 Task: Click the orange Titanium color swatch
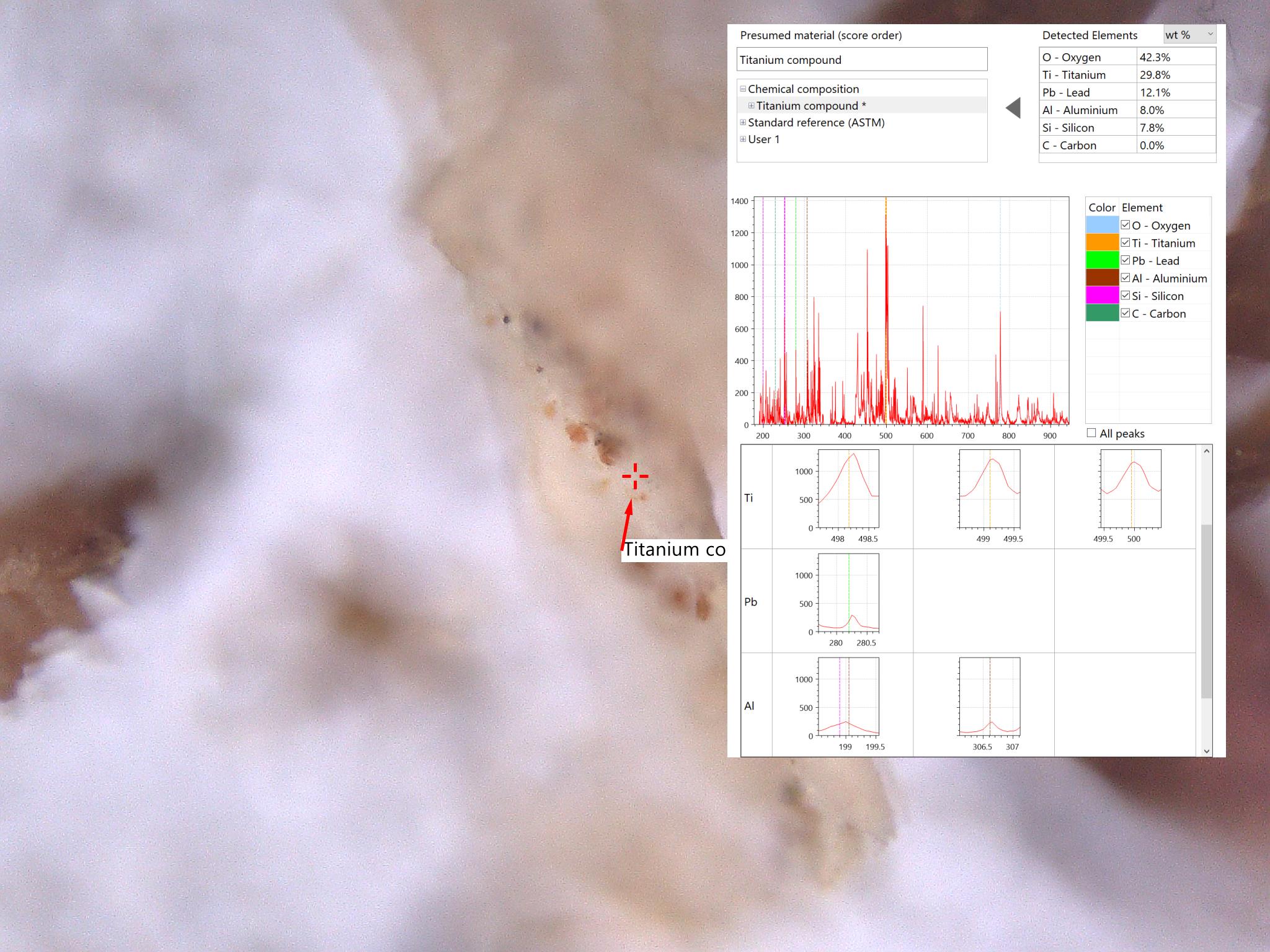click(x=1102, y=243)
